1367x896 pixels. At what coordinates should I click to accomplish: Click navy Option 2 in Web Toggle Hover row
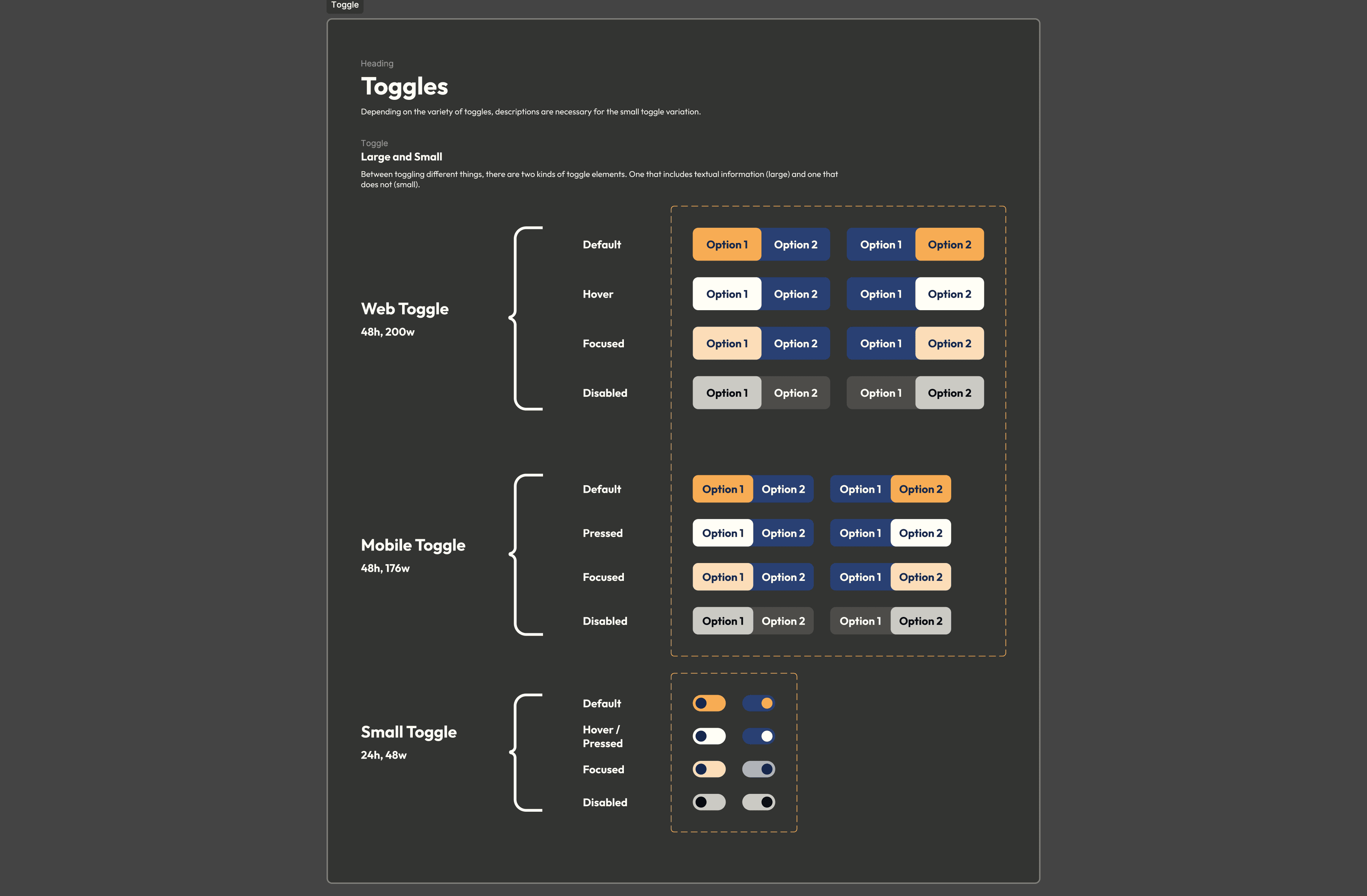(x=796, y=294)
